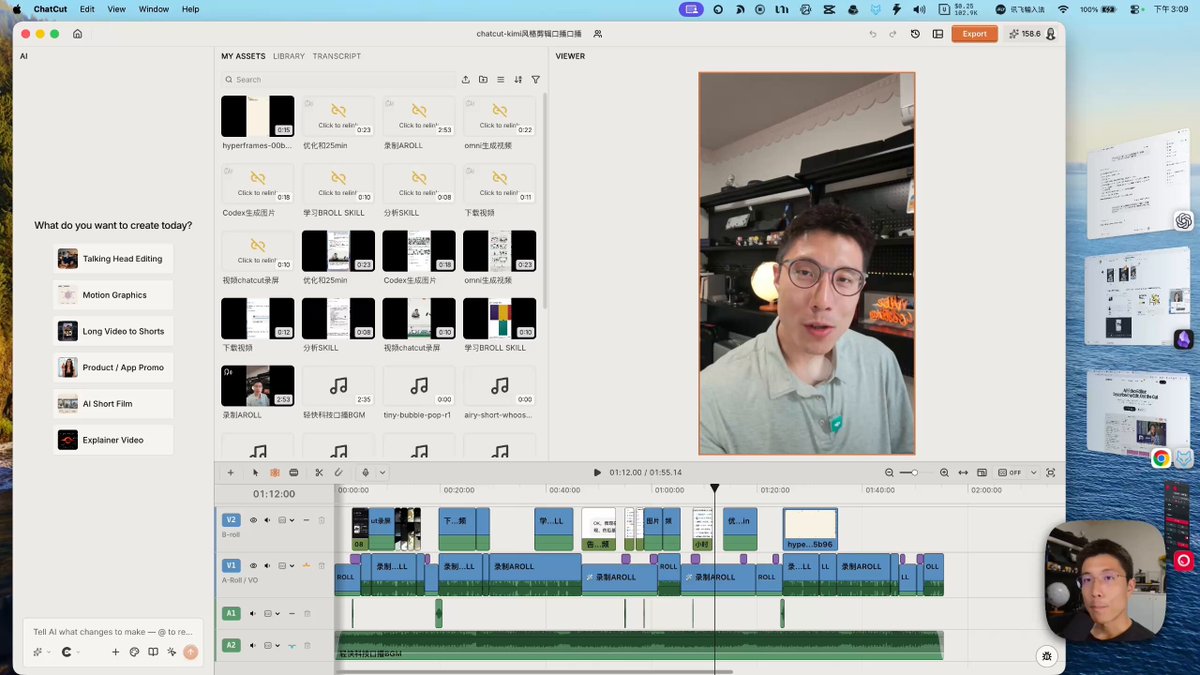The height and width of the screenshot is (675, 1200).
Task: Create a new folder in My Assets
Action: point(483,80)
